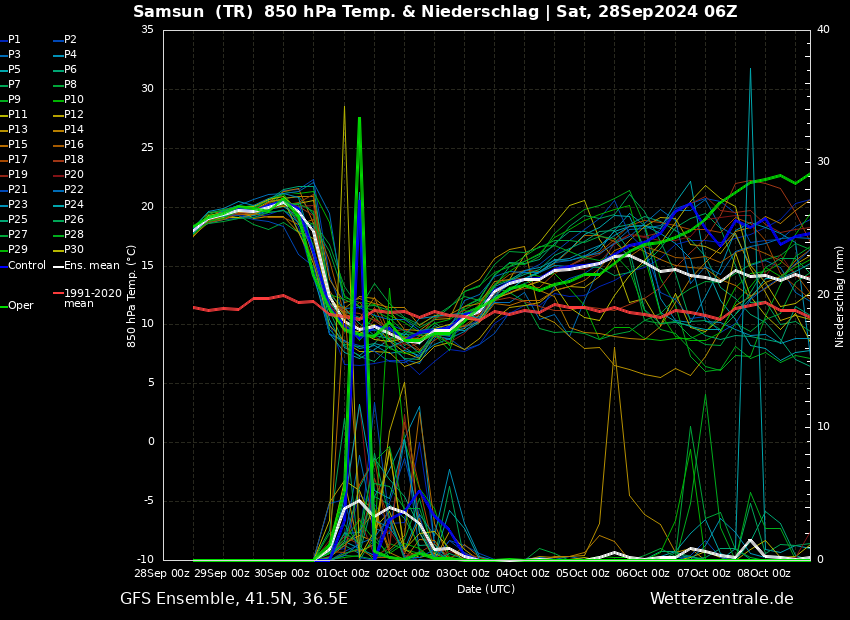Select the P30 legend entry
The image size is (850, 620).
68,249
